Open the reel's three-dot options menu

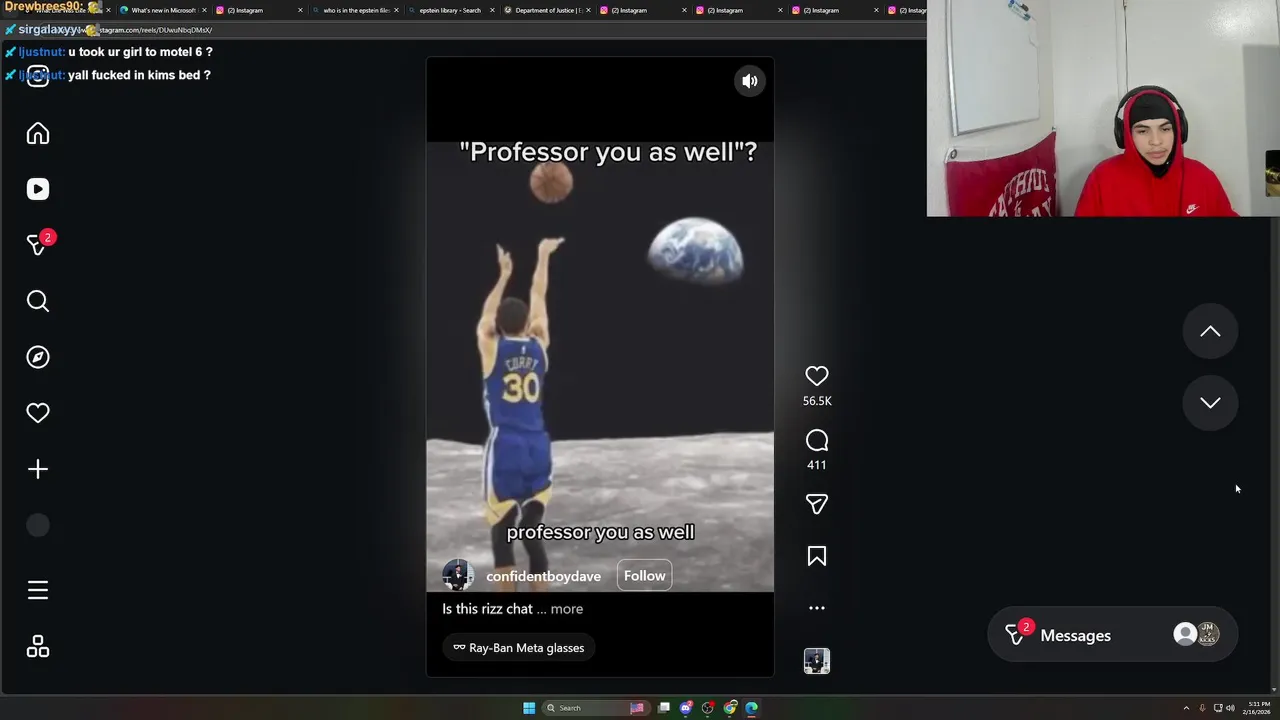pos(817,608)
